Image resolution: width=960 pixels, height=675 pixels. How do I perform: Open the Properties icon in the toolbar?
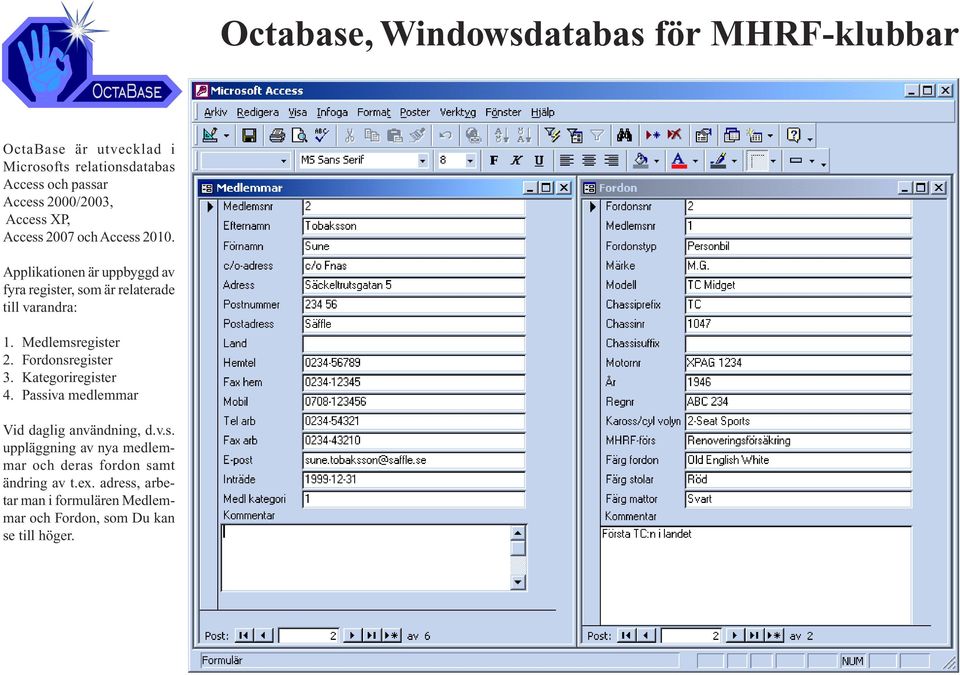[703, 135]
